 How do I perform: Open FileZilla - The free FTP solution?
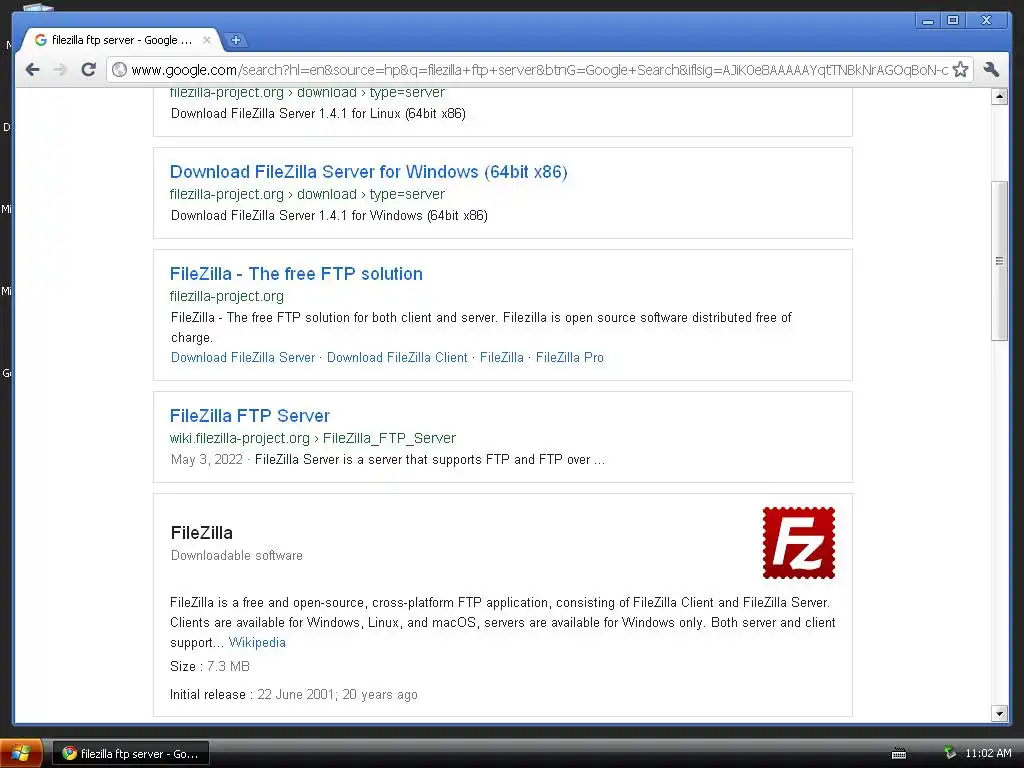296,274
